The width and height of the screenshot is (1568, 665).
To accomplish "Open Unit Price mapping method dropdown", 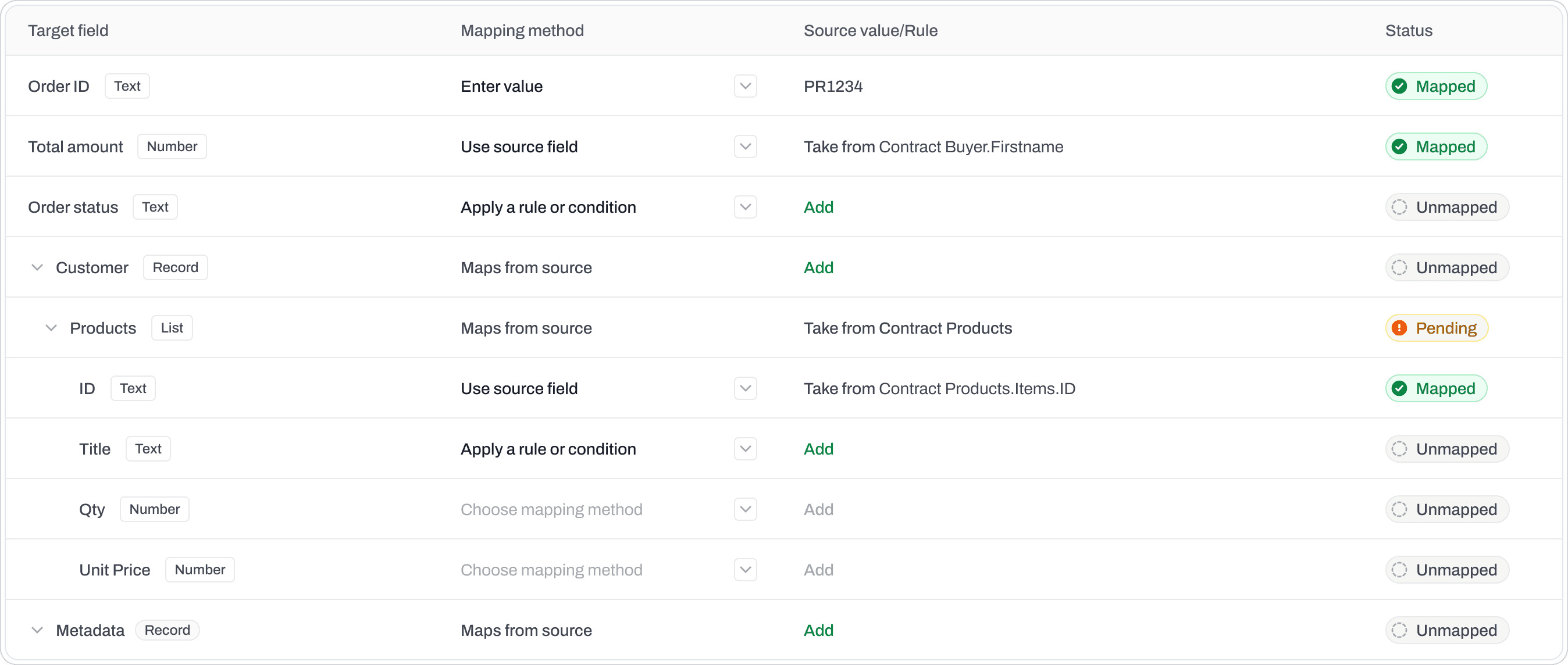I will 745,570.
